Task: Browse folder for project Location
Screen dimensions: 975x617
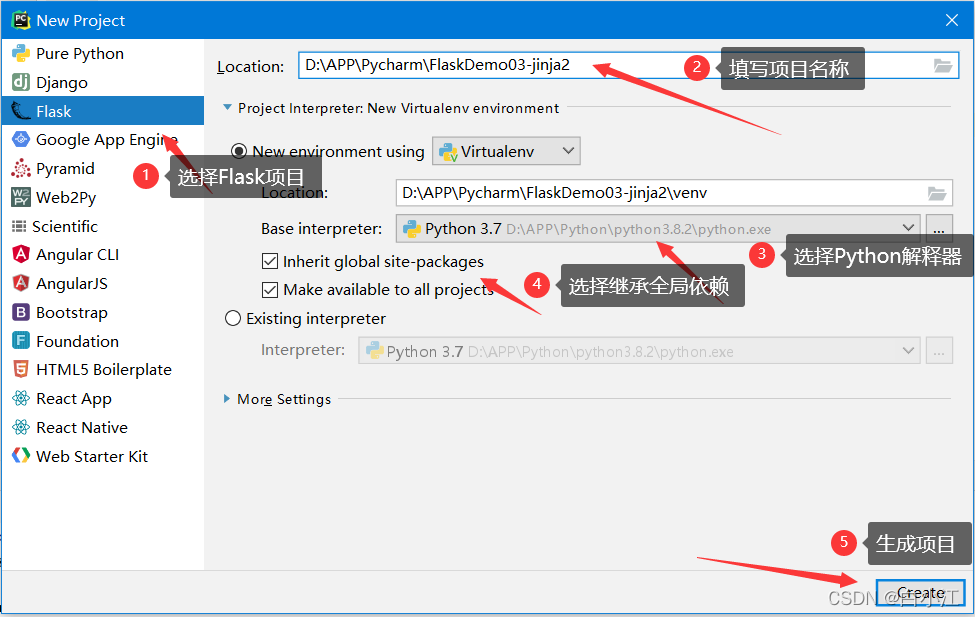Action: 943,66
